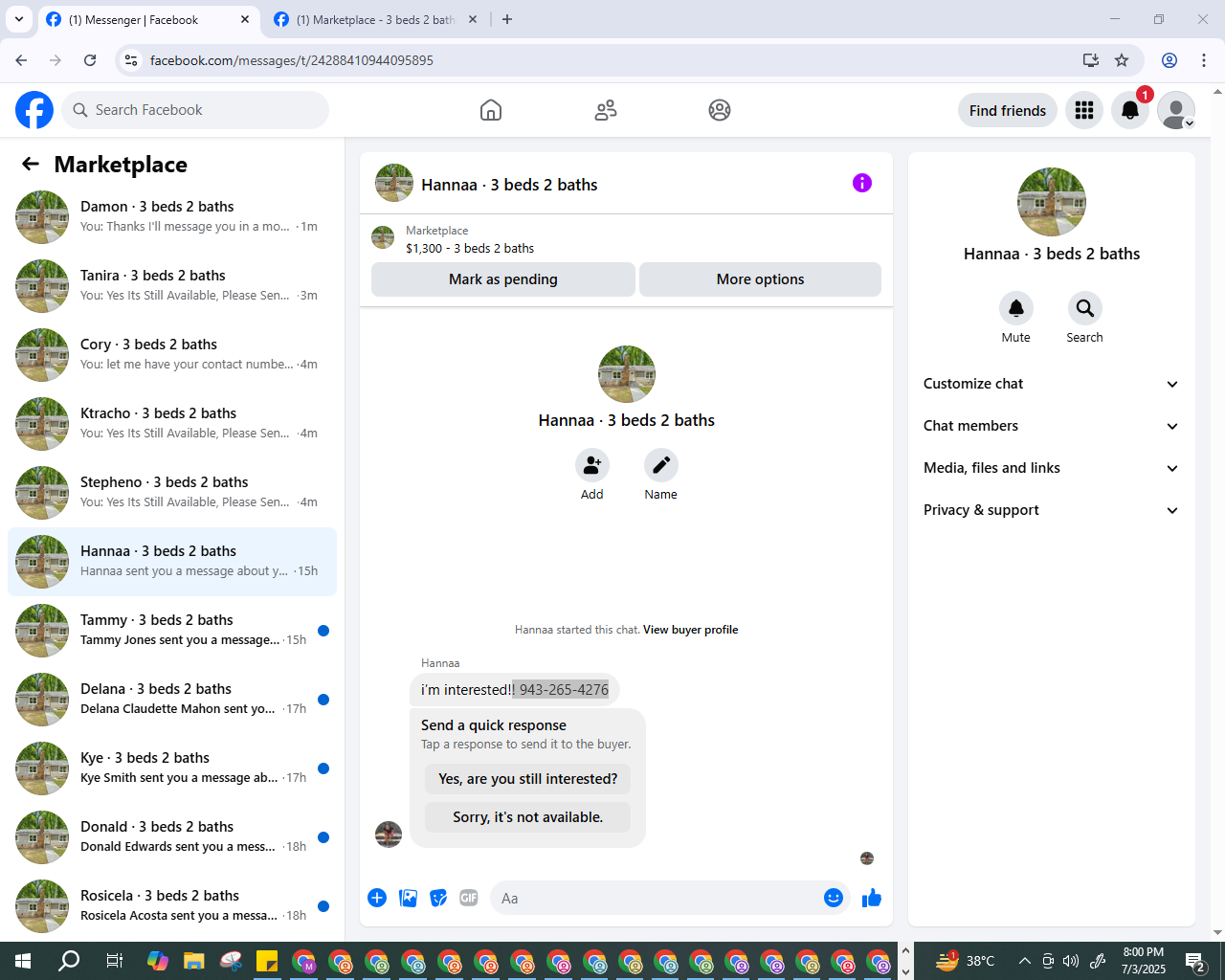Expand Chat members section
The width and height of the screenshot is (1225, 980).
click(x=1051, y=426)
